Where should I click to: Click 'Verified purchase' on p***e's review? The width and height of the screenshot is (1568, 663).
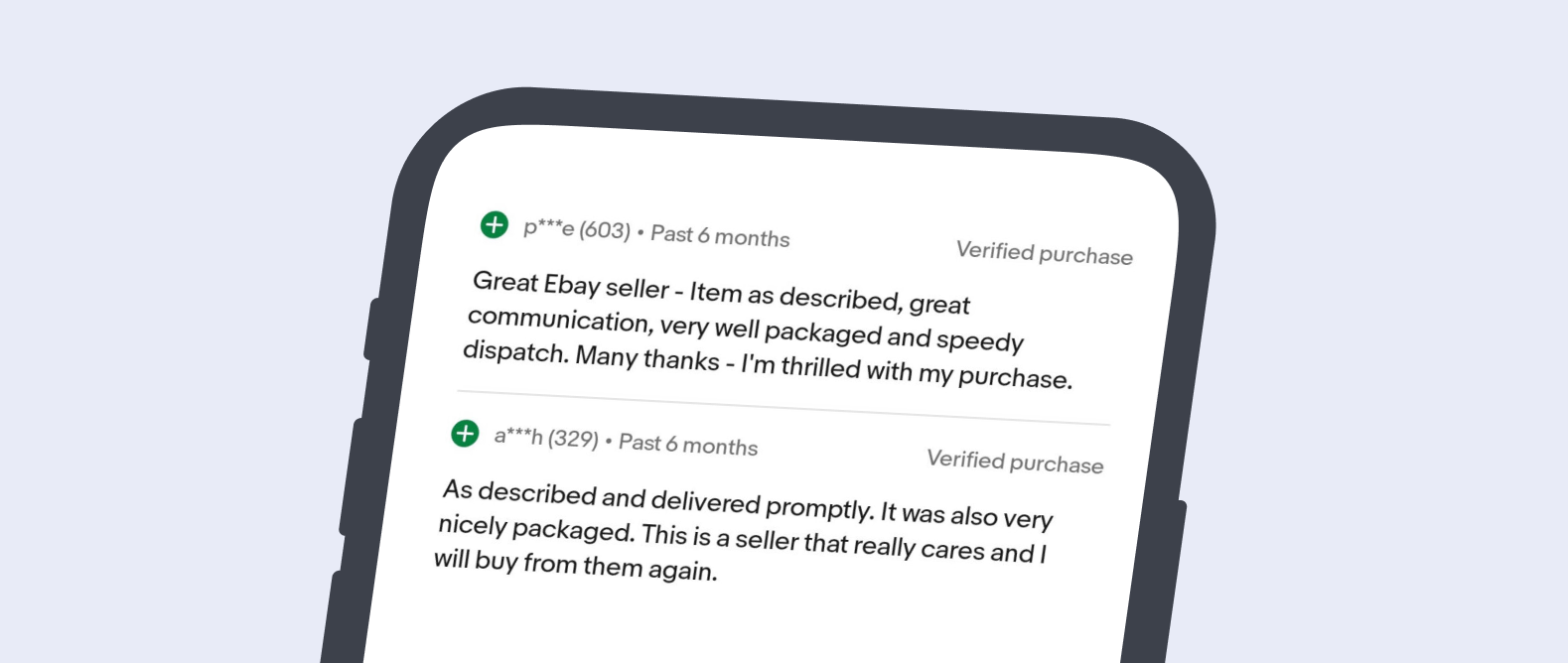click(x=1044, y=253)
